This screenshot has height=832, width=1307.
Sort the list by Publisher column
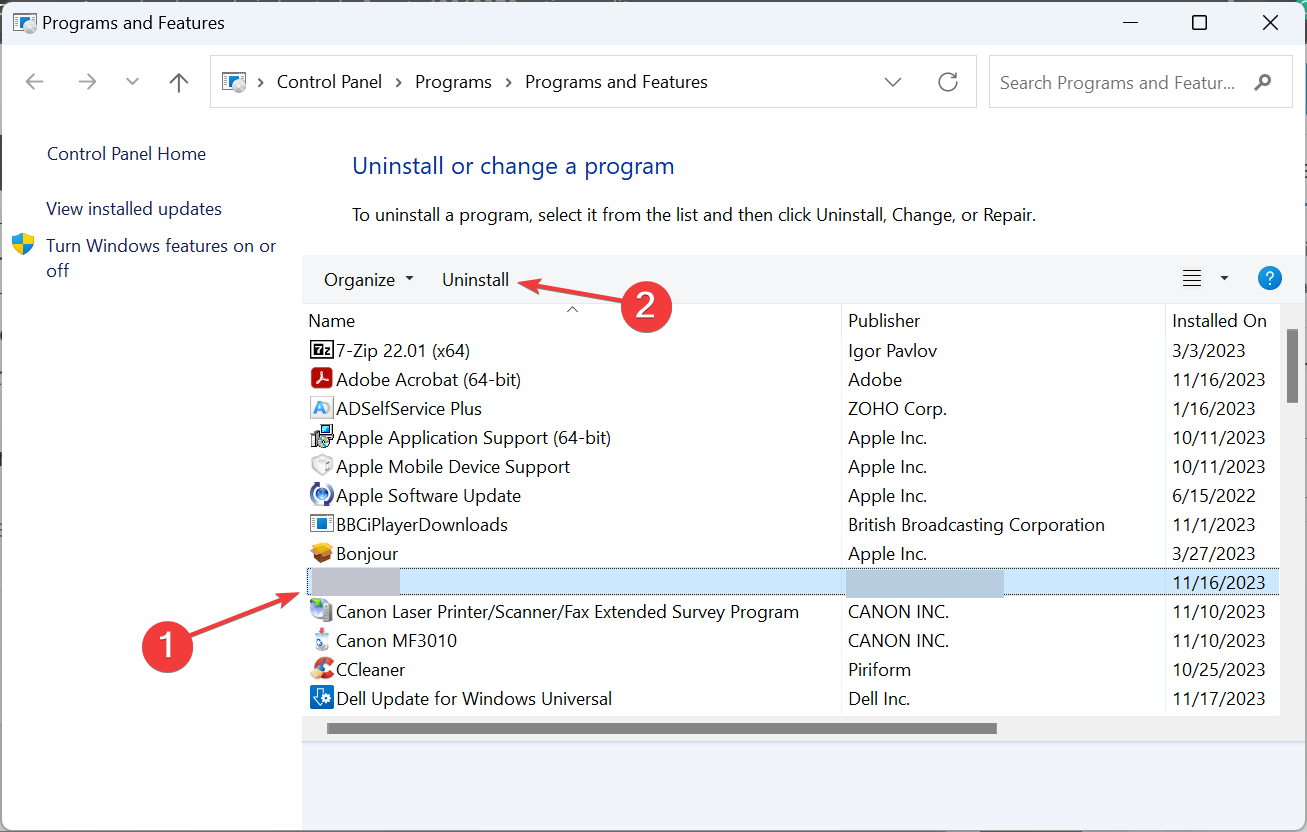884,321
